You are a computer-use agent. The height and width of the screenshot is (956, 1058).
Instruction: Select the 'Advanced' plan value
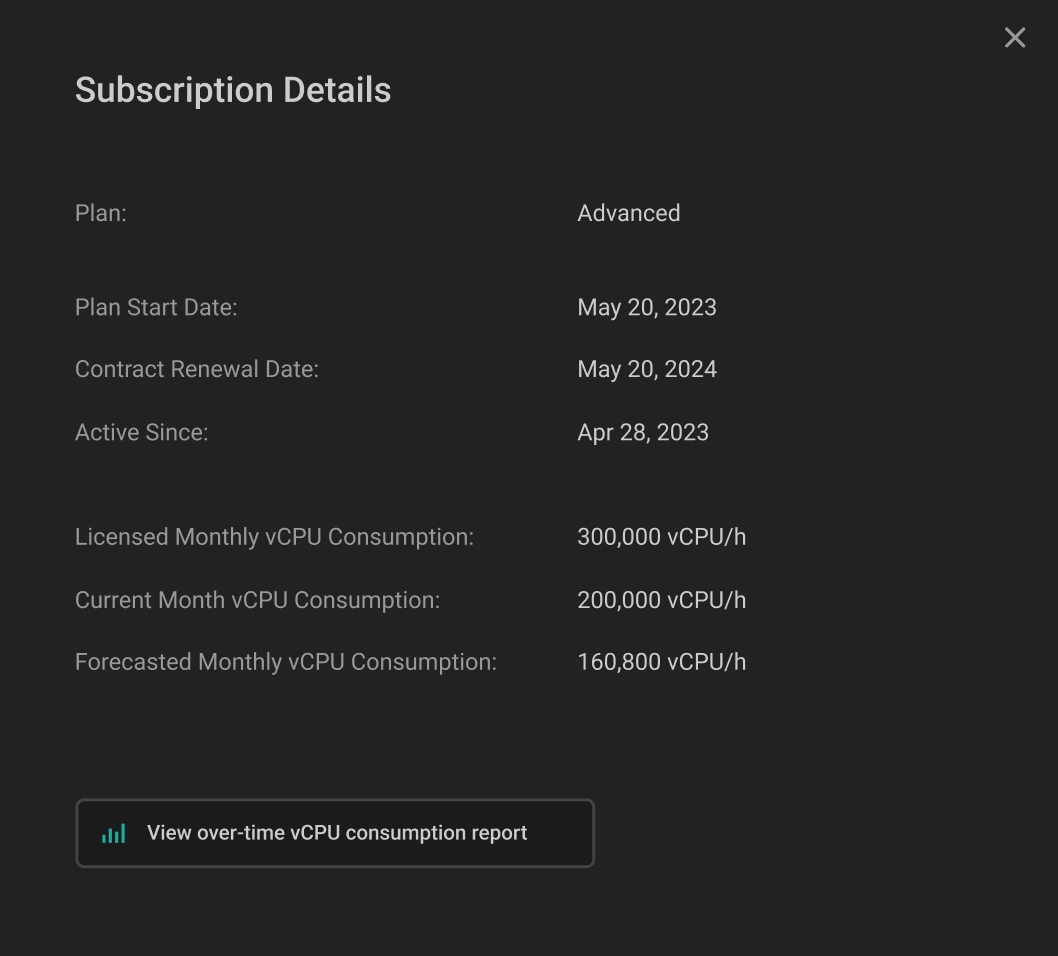pos(628,213)
